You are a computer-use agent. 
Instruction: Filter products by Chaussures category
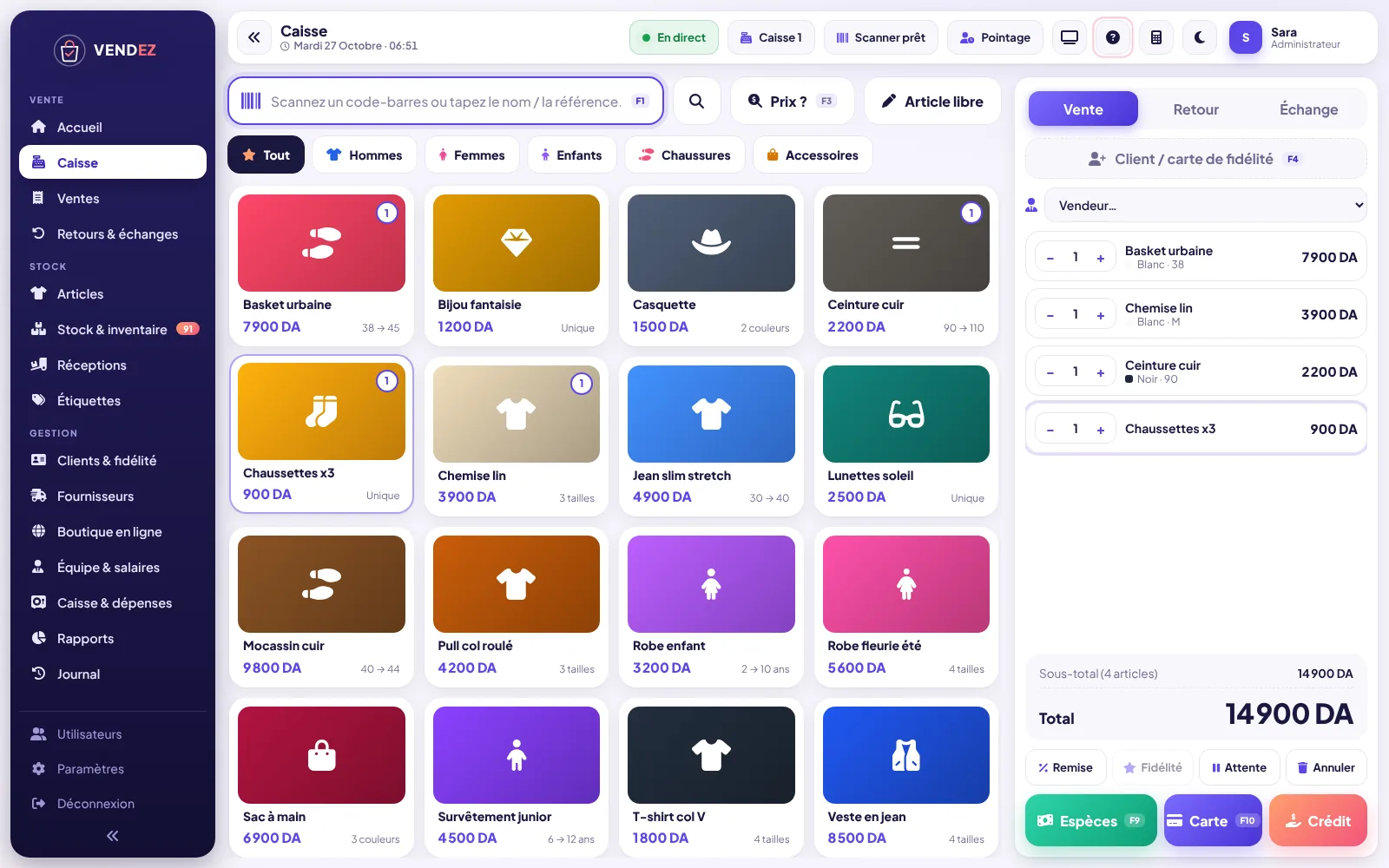pyautogui.click(x=685, y=155)
